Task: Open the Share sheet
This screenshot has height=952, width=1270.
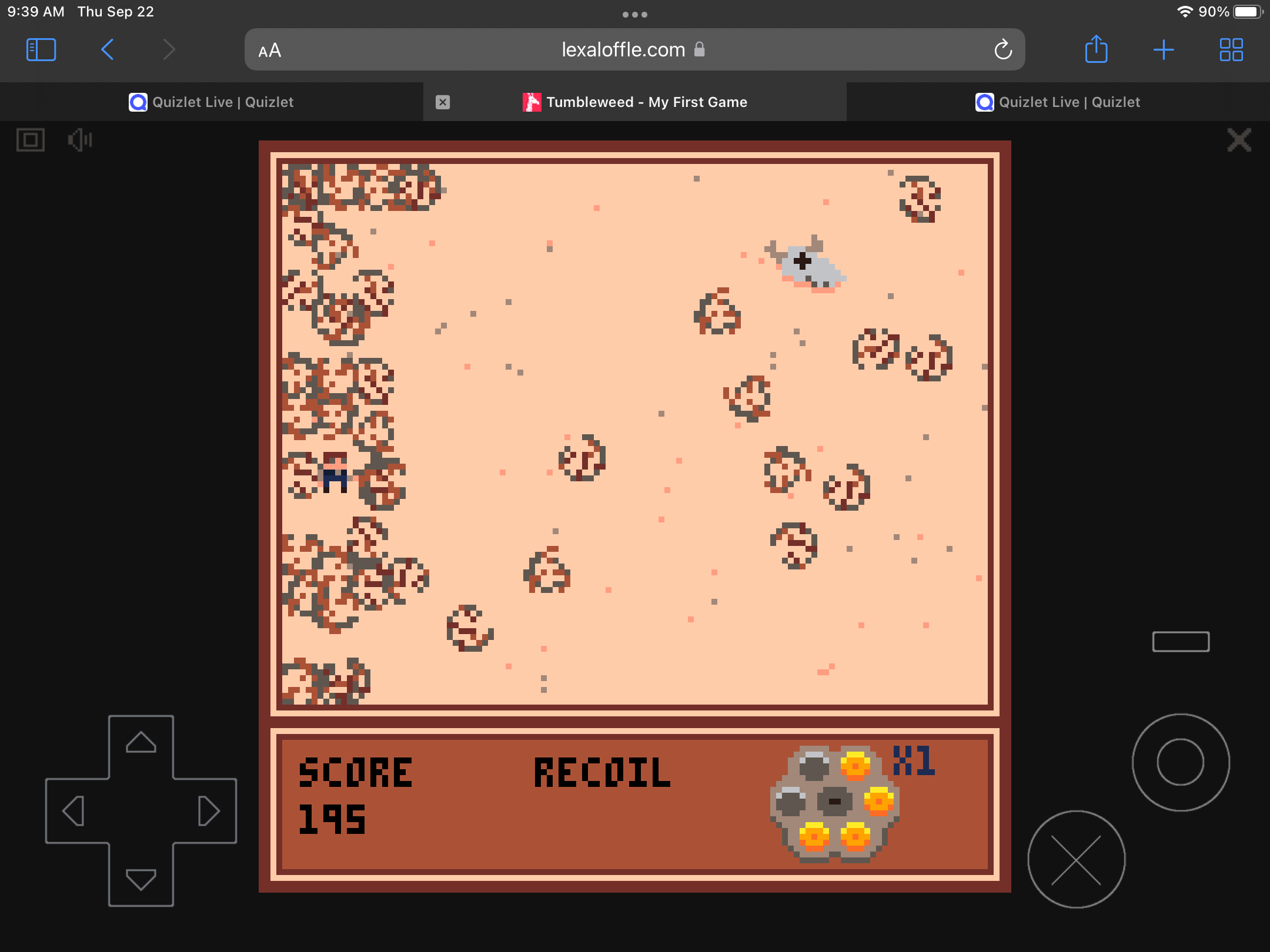Action: click(x=1096, y=49)
